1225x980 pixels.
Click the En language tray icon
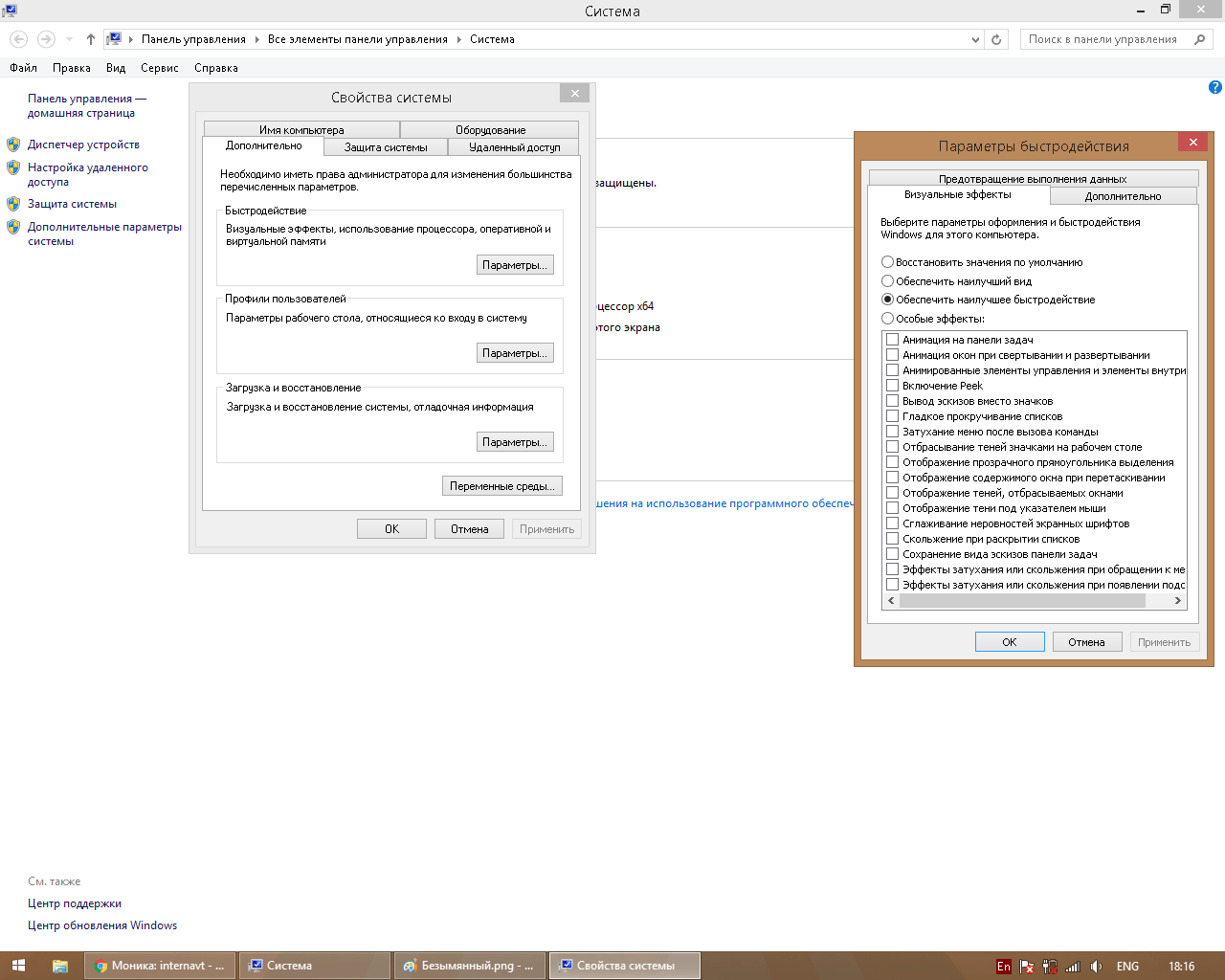[1003, 967]
